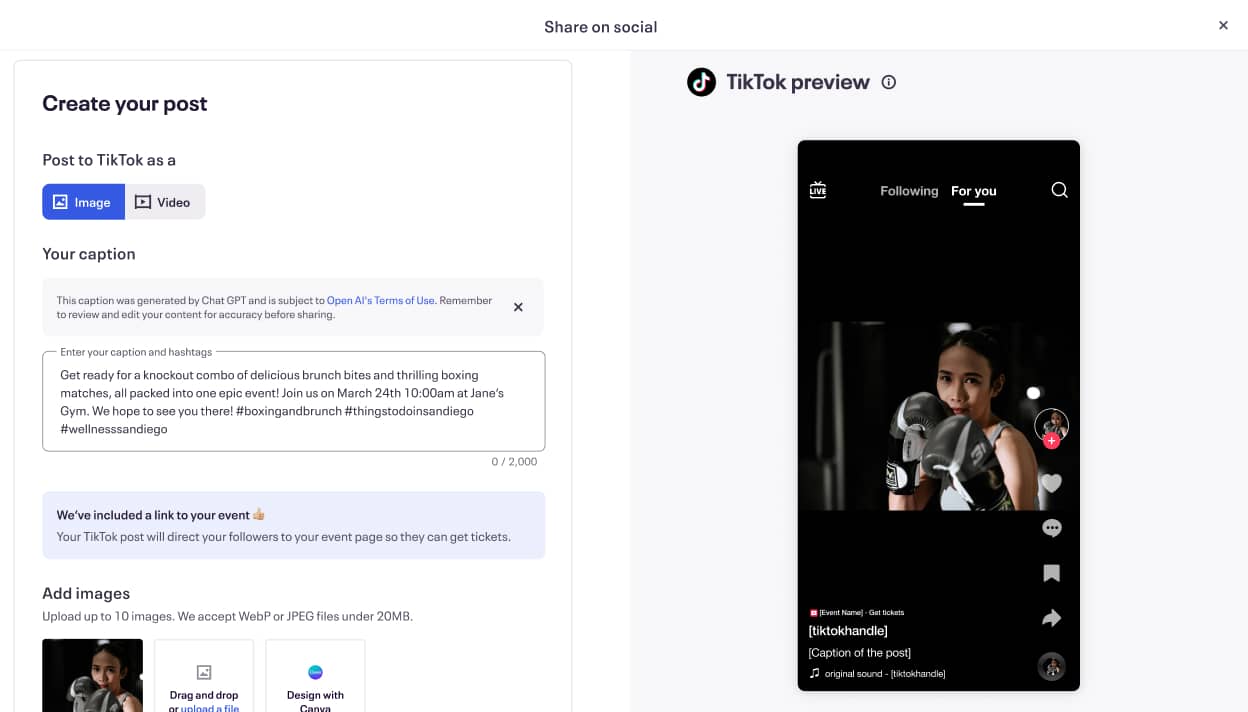The image size is (1248, 712).
Task: Open the Following tab in preview
Action: click(x=909, y=191)
